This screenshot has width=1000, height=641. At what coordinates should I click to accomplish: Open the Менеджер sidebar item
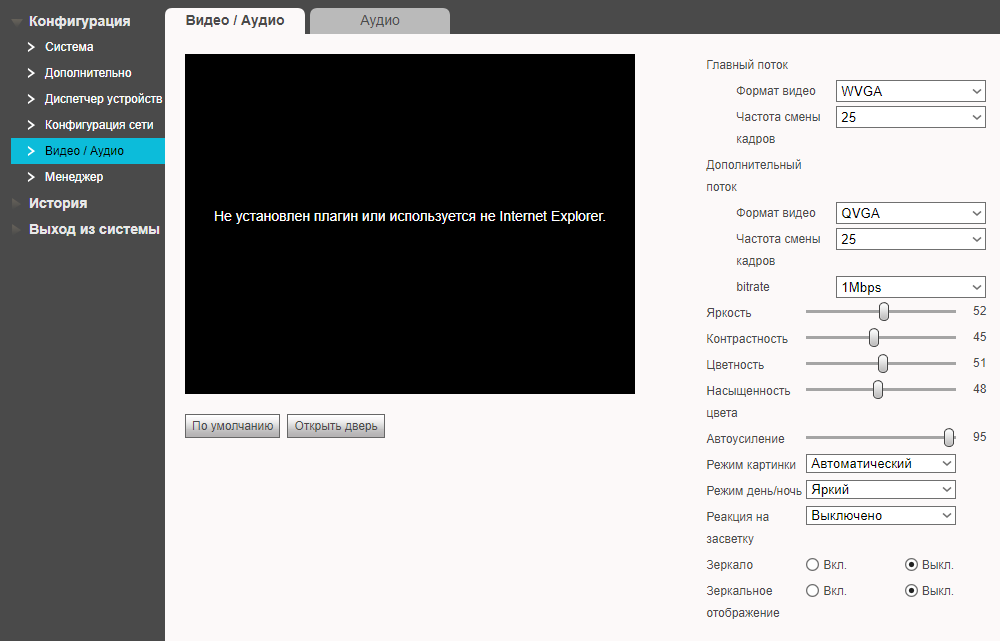point(73,177)
